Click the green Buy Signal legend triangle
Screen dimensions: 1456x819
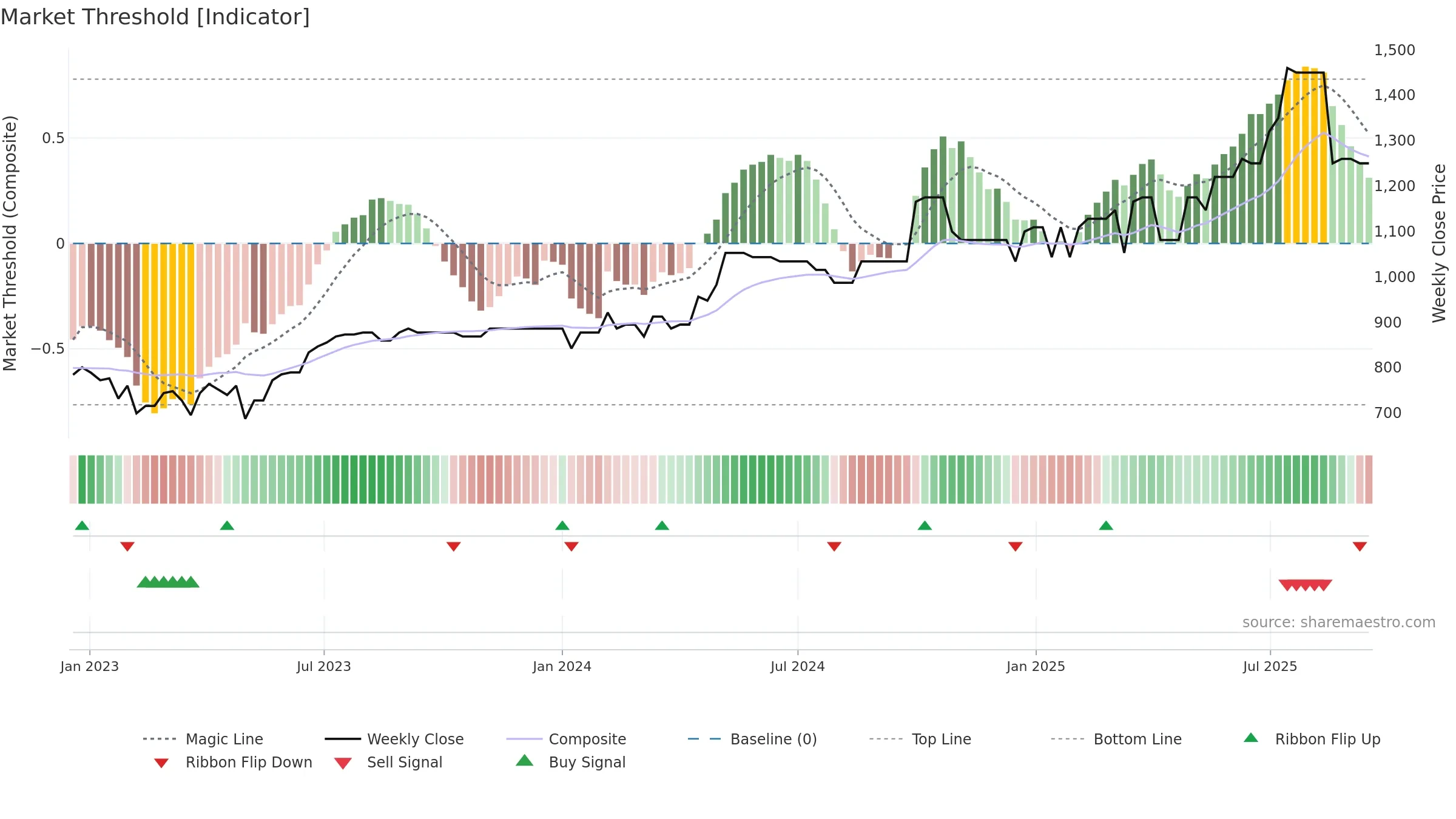(x=525, y=760)
